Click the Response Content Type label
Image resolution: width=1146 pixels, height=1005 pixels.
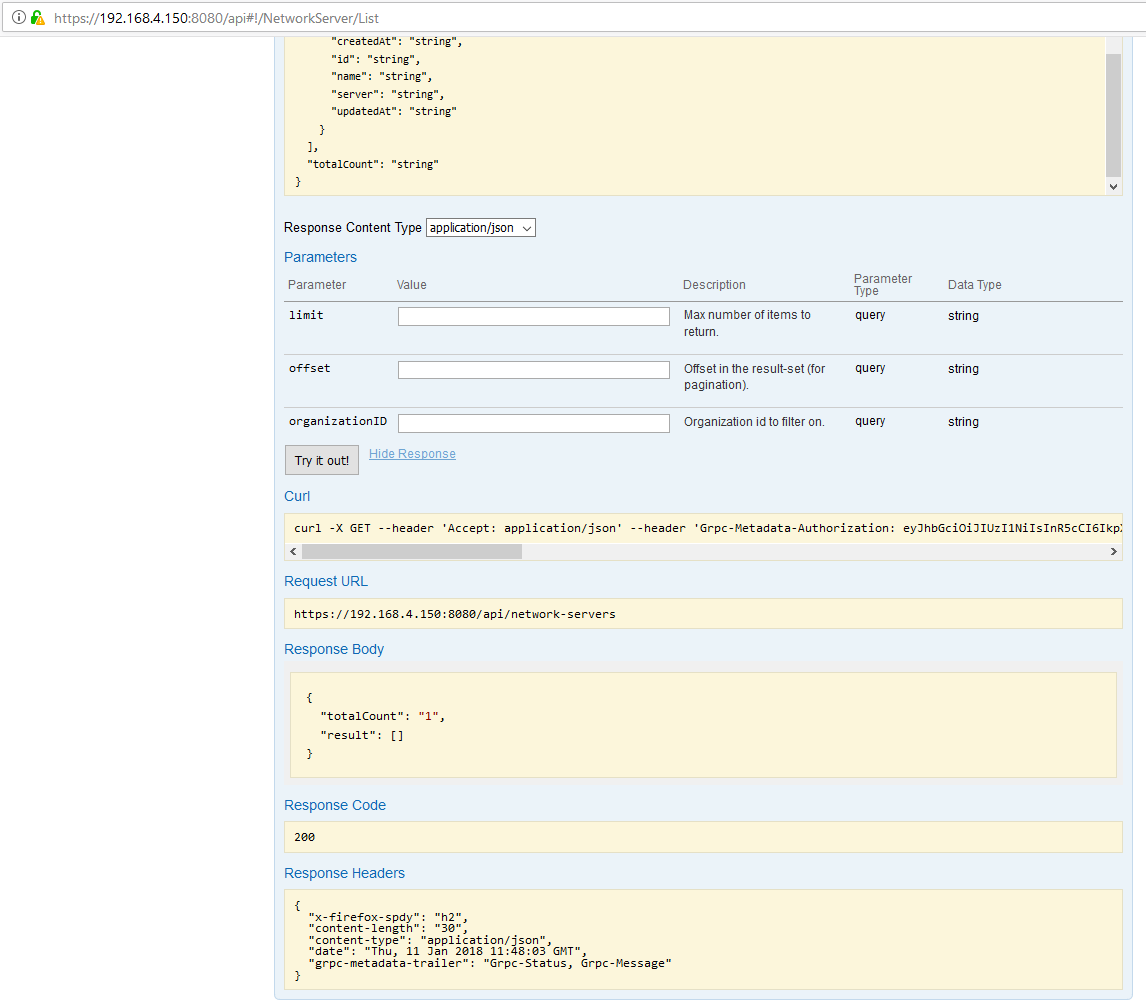pyautogui.click(x=352, y=228)
